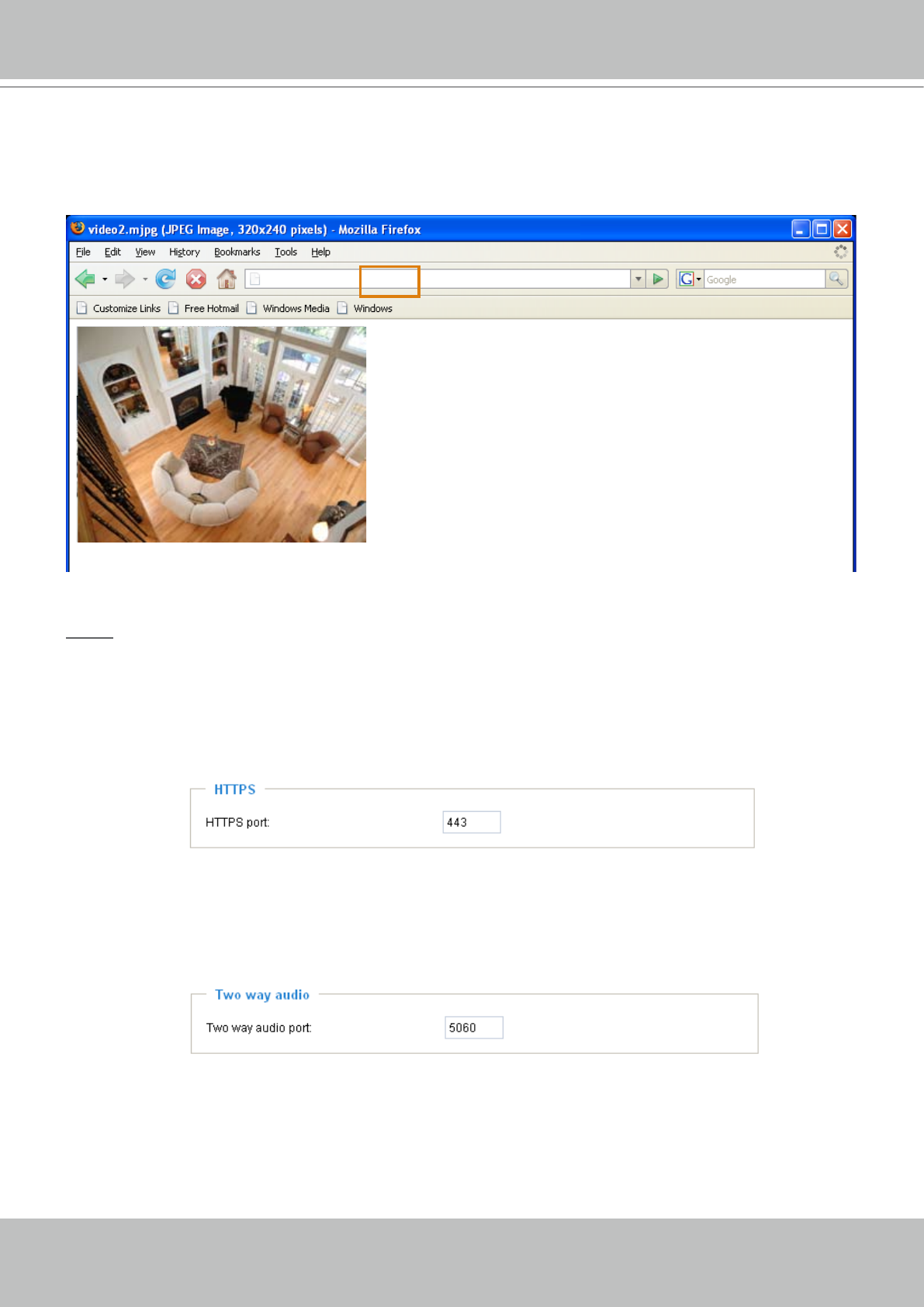
Task: Reload the page with the refresh icon
Action: [165, 279]
